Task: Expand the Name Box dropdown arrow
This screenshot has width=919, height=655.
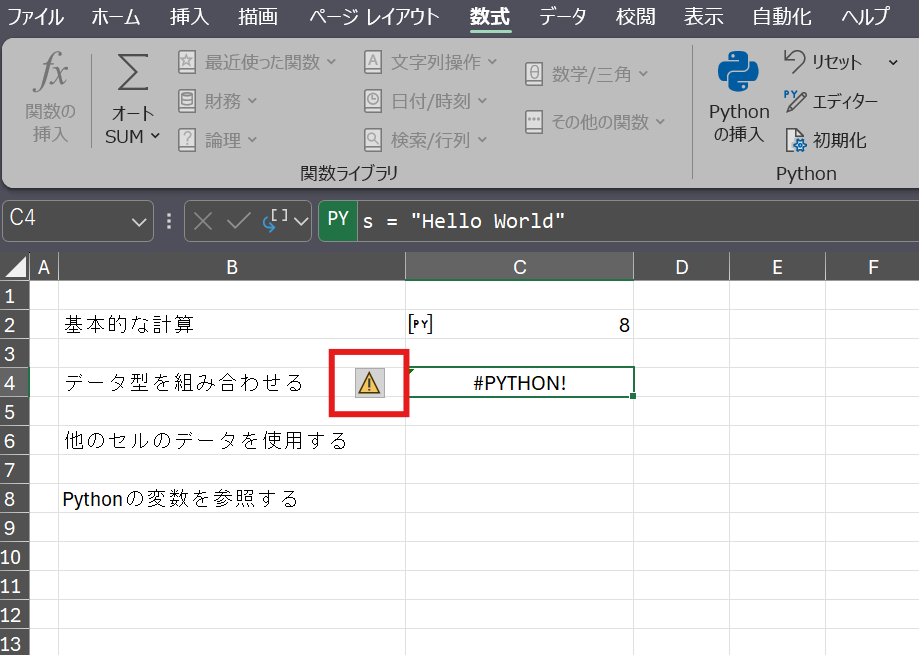Action: click(140, 222)
